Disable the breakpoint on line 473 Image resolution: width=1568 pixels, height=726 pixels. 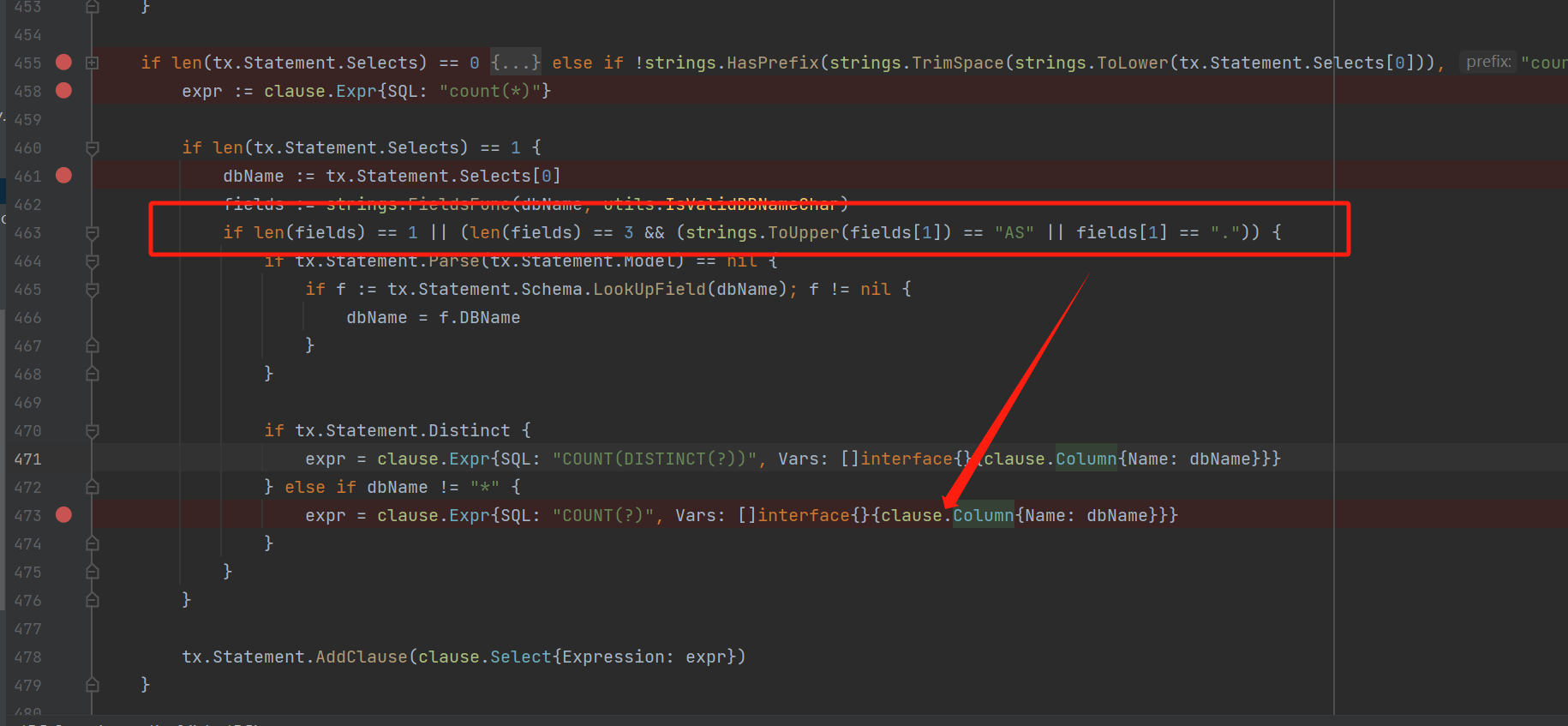[63, 515]
